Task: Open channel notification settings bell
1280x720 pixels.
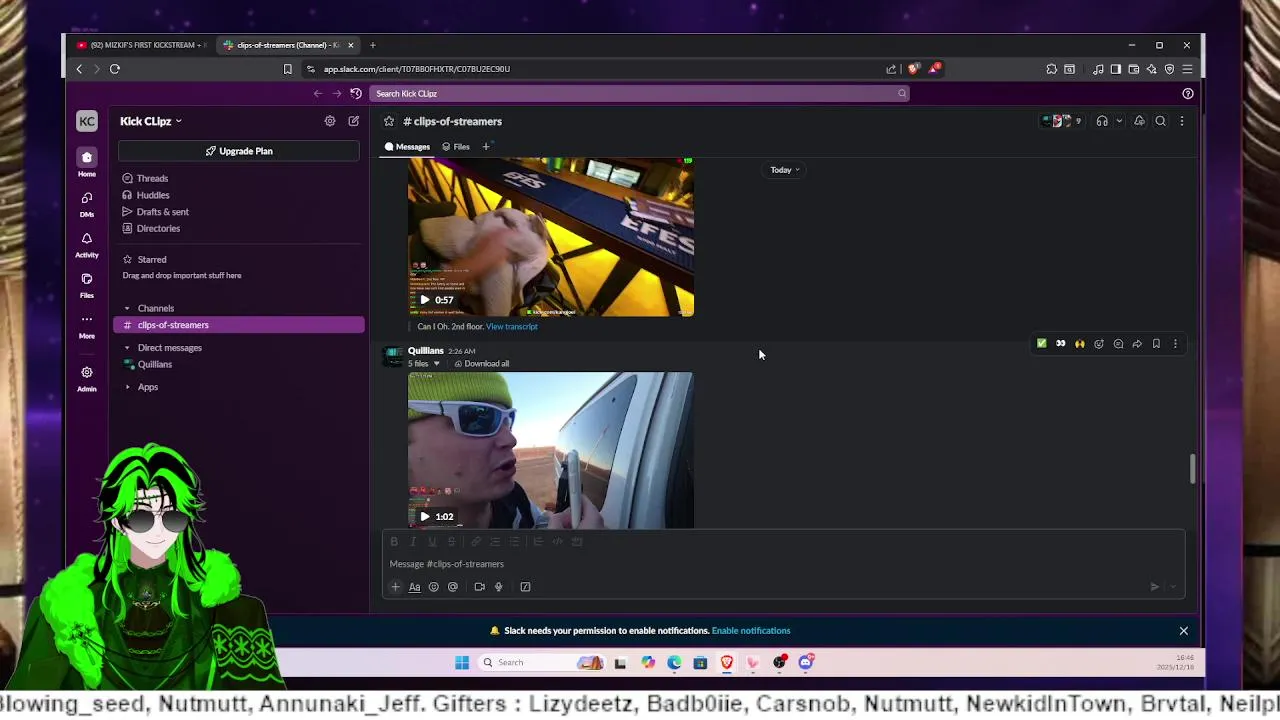Action: (1139, 121)
